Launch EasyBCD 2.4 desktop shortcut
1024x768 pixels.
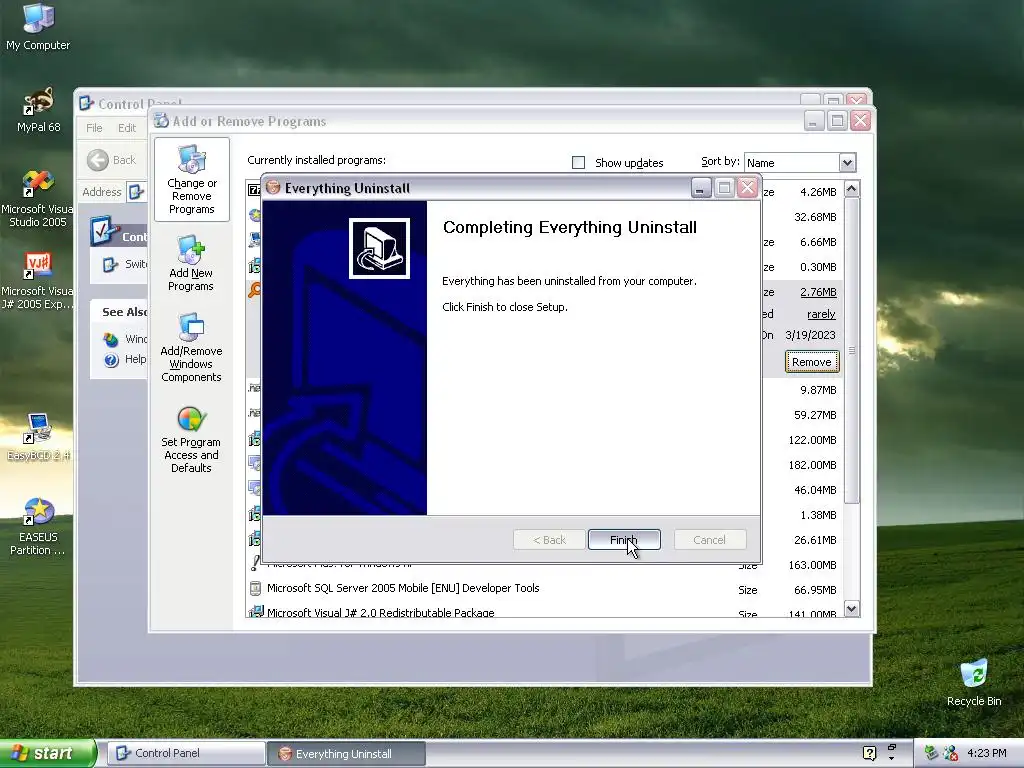(38, 436)
